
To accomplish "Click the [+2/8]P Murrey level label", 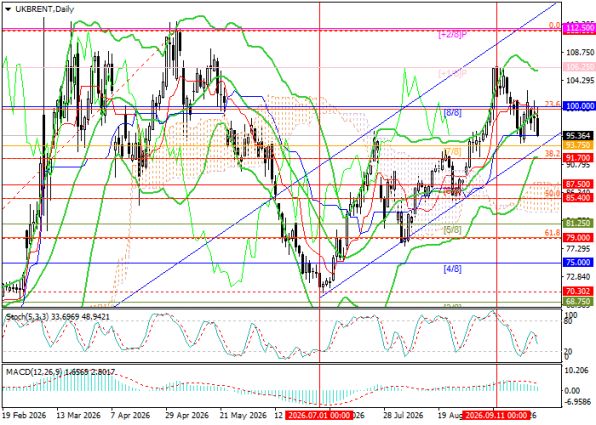I will click(452, 35).
